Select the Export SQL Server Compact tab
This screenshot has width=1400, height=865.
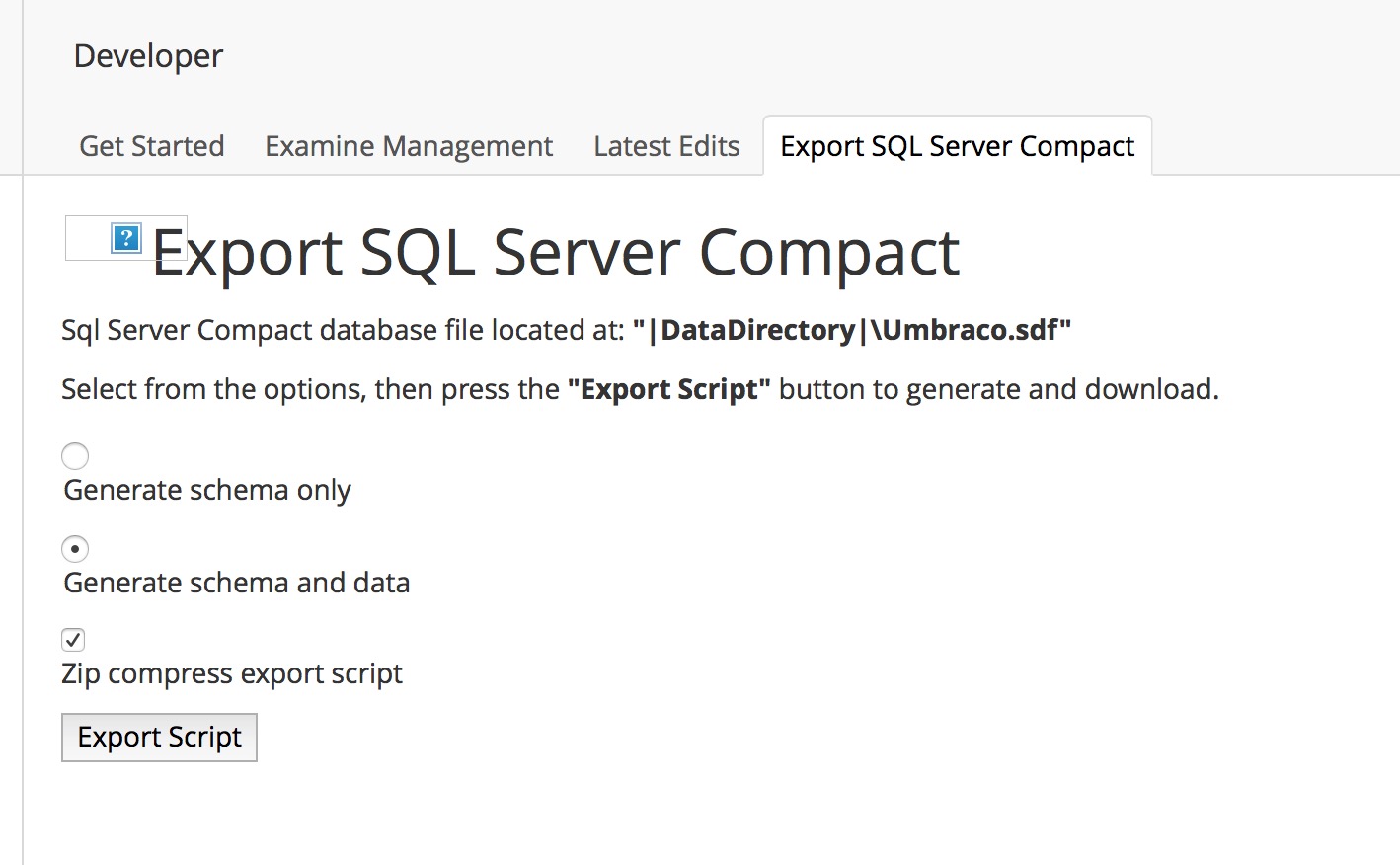(958, 146)
